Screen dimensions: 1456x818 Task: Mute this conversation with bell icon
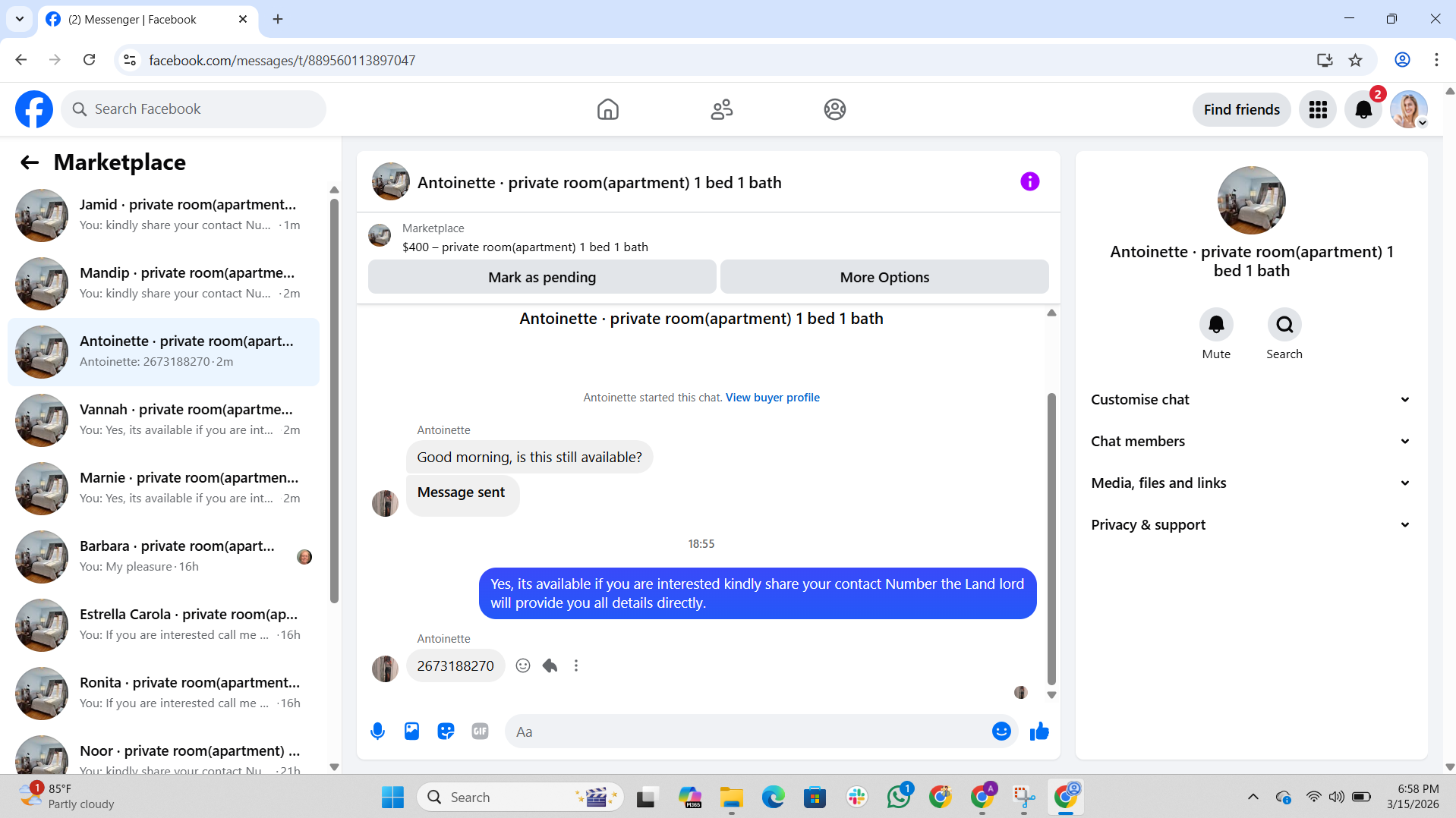1216,325
